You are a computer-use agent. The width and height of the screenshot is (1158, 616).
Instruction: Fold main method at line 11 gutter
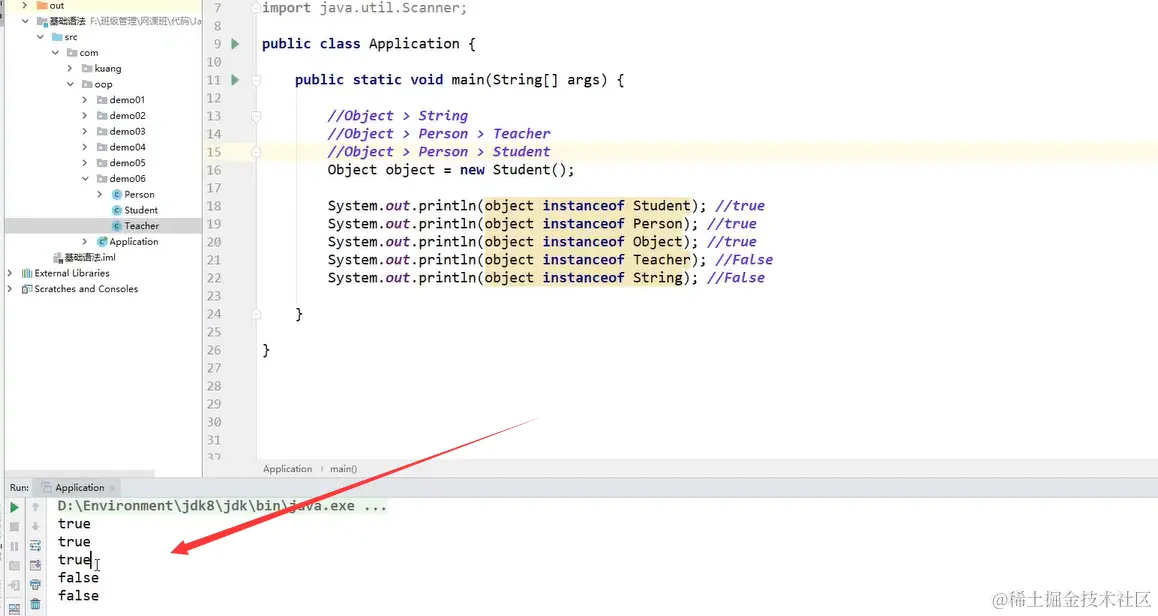256,80
